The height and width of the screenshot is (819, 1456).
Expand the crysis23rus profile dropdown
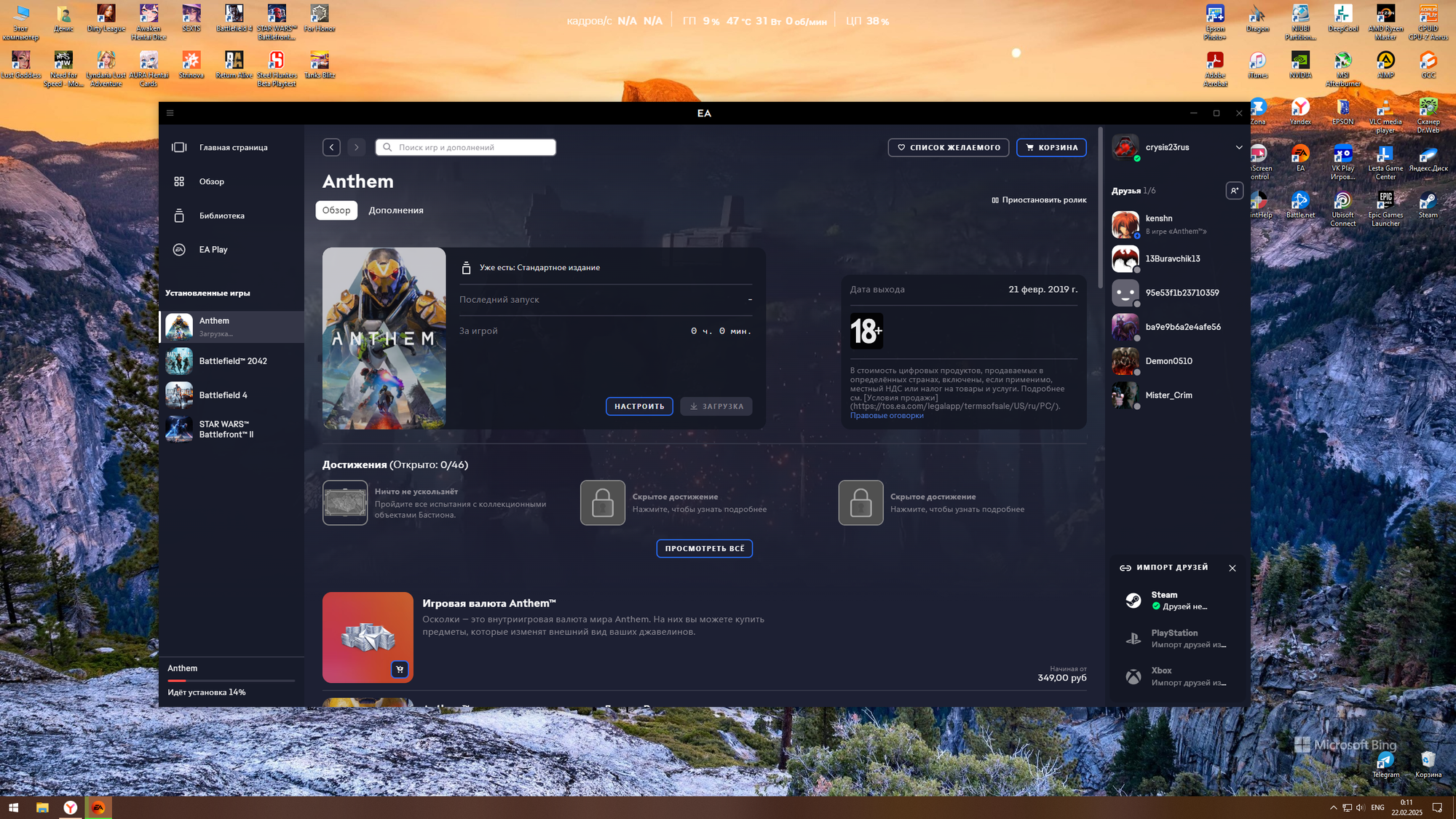click(1238, 147)
